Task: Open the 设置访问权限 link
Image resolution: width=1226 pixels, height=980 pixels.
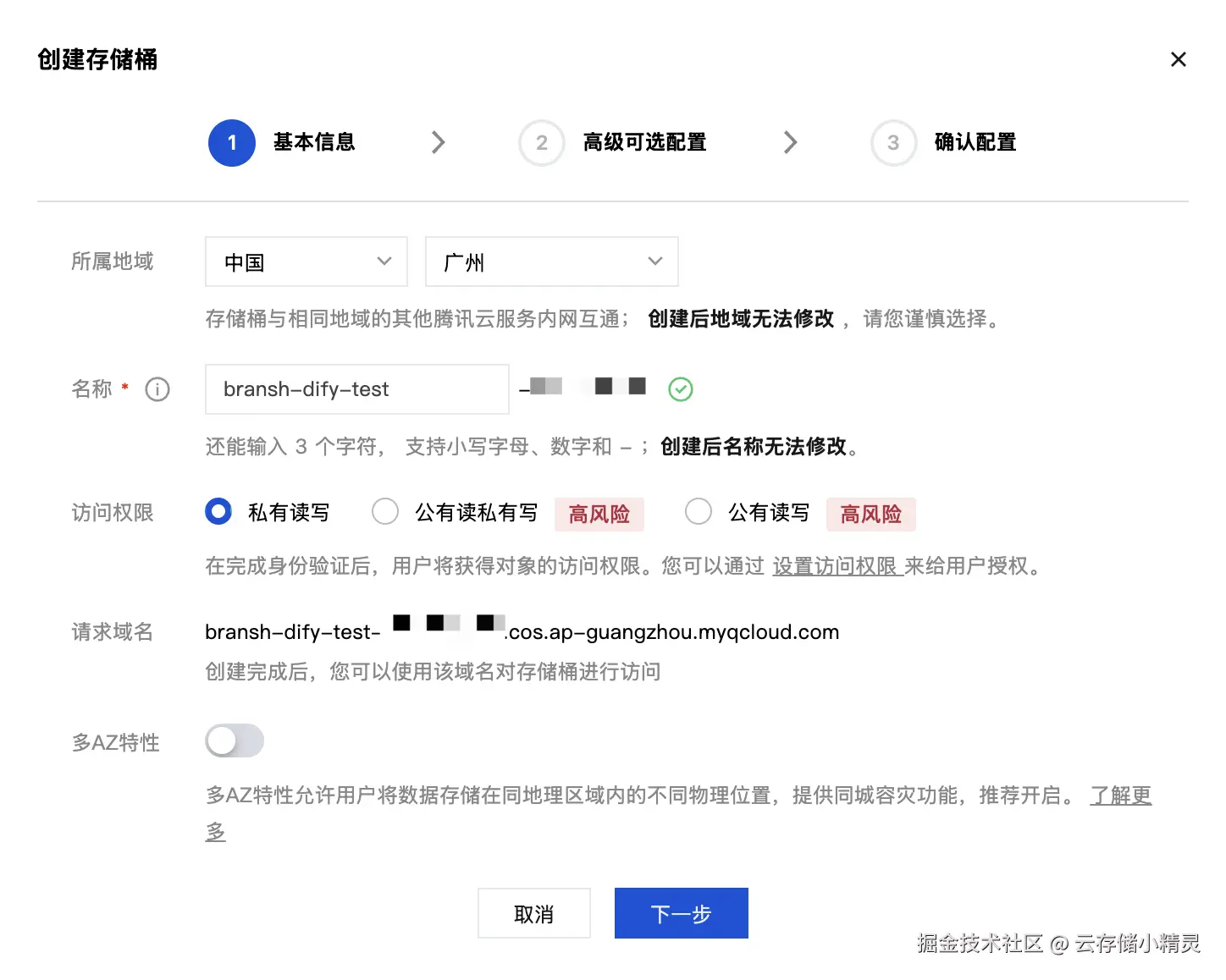Action: pyautogui.click(x=837, y=566)
